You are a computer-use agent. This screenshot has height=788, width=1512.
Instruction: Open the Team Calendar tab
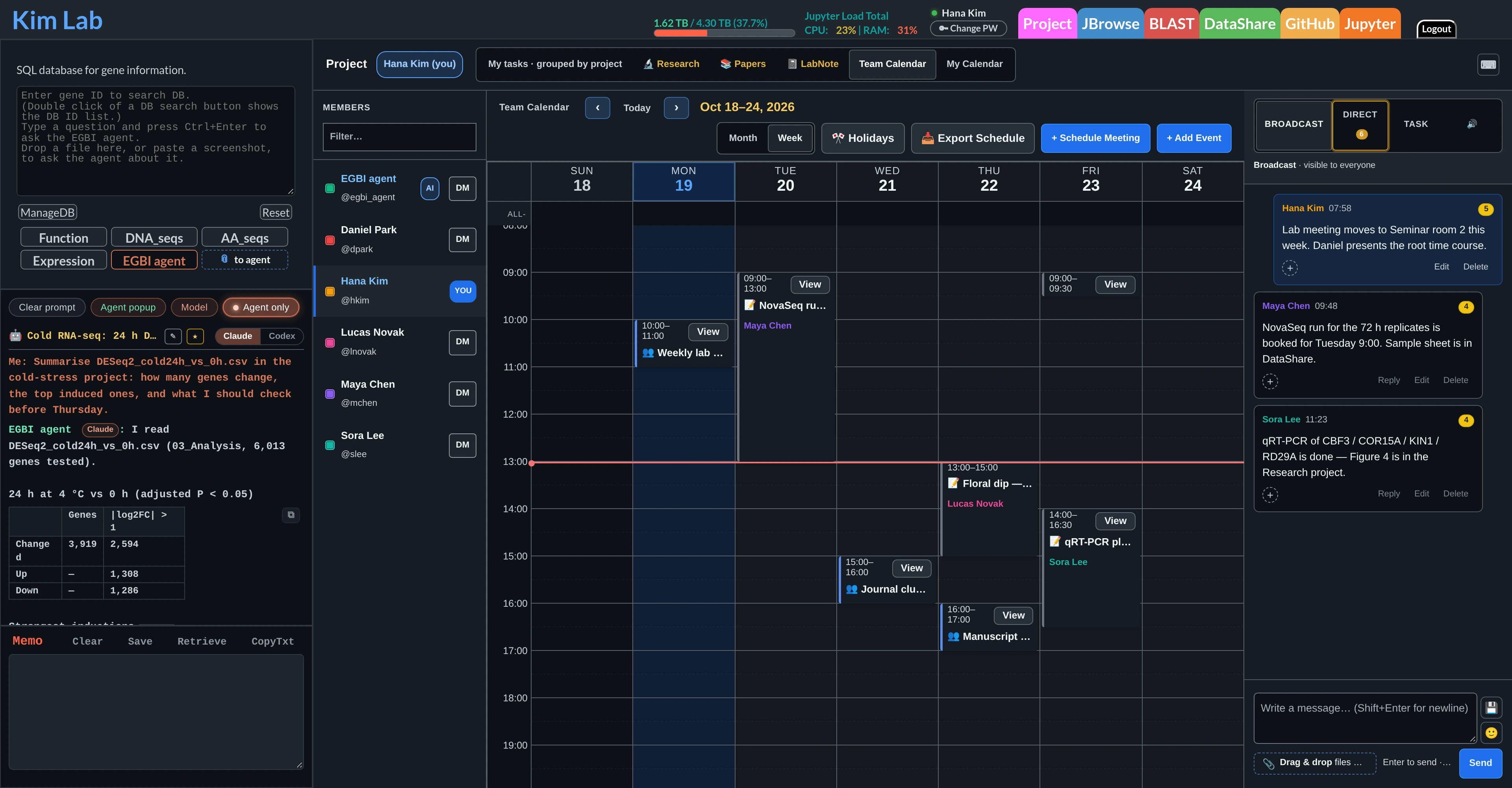(892, 64)
